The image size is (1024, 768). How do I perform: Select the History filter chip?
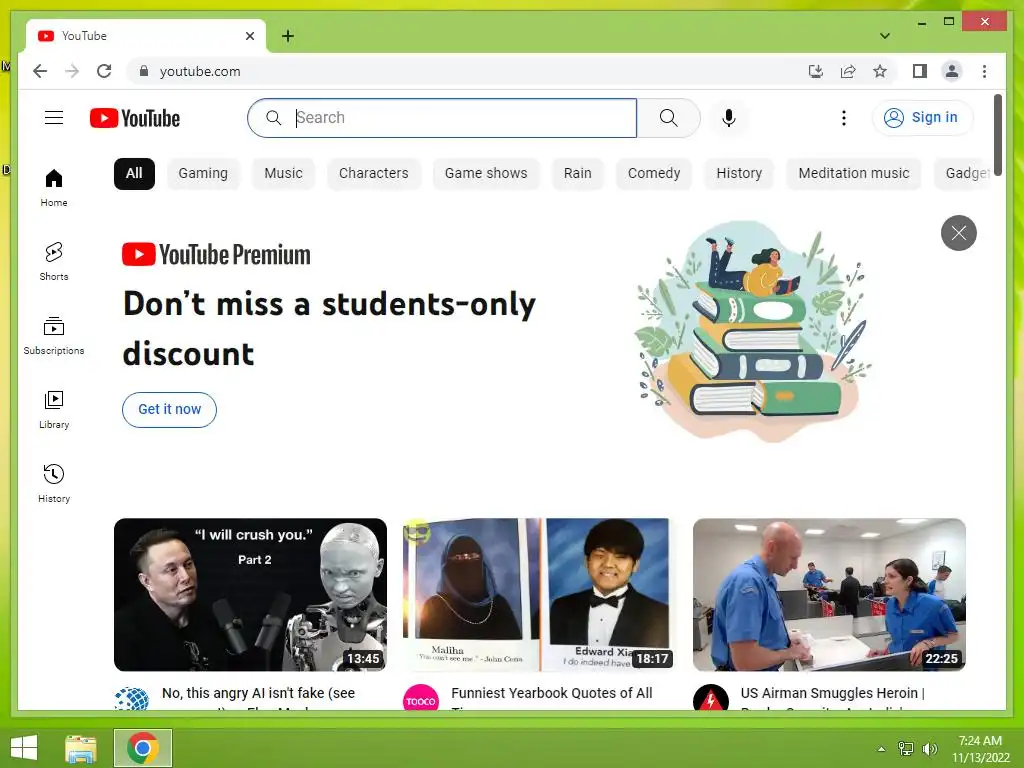(739, 174)
